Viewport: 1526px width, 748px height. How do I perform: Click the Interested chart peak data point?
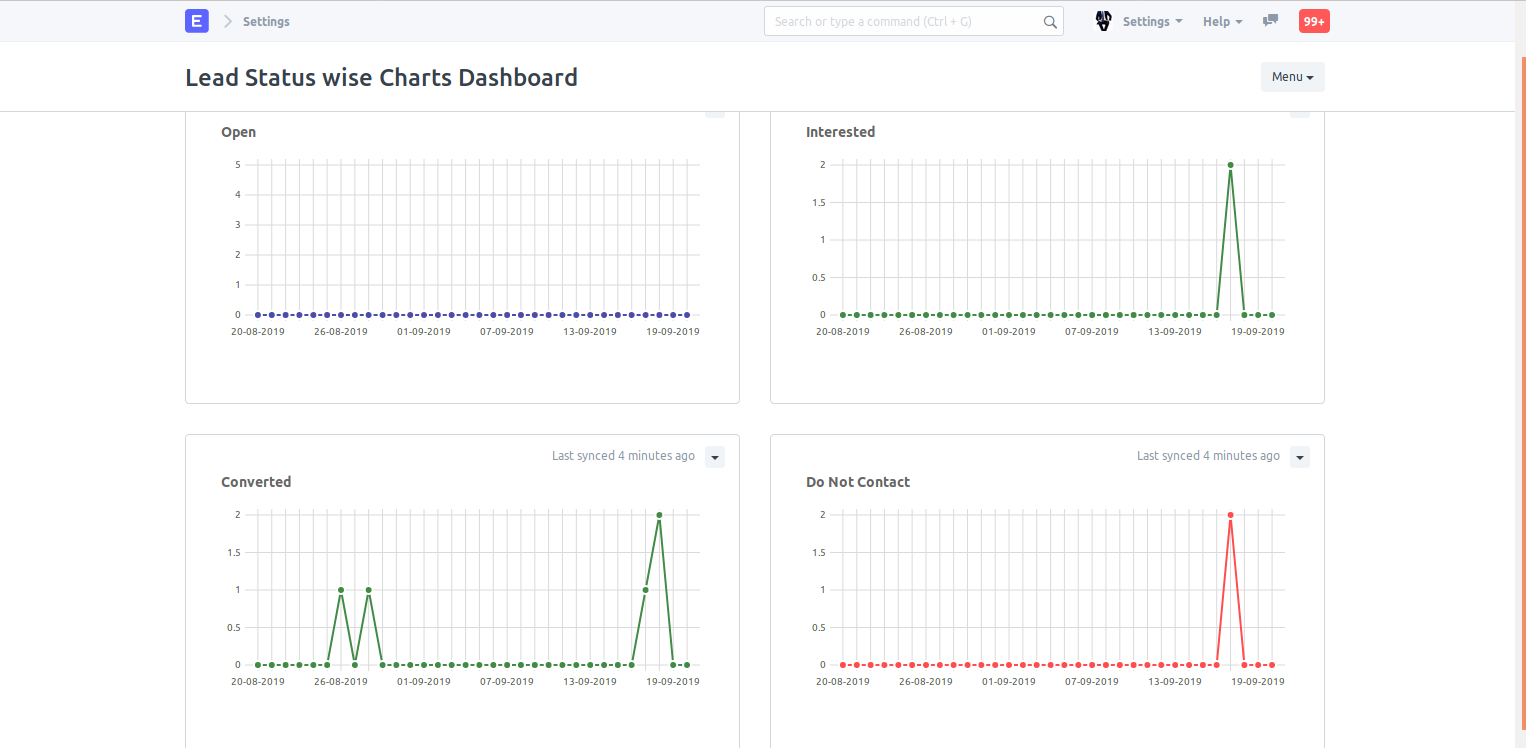1230,165
